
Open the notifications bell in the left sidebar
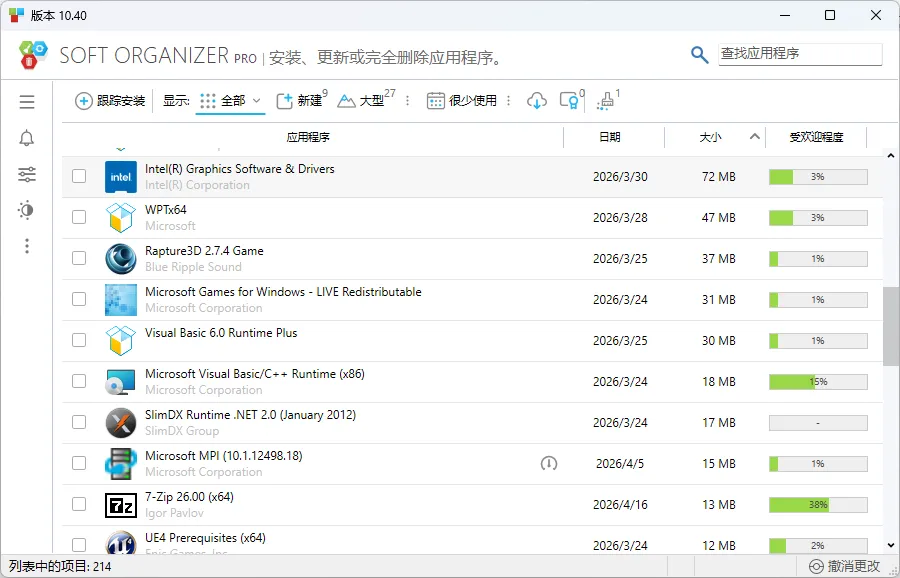[26, 138]
